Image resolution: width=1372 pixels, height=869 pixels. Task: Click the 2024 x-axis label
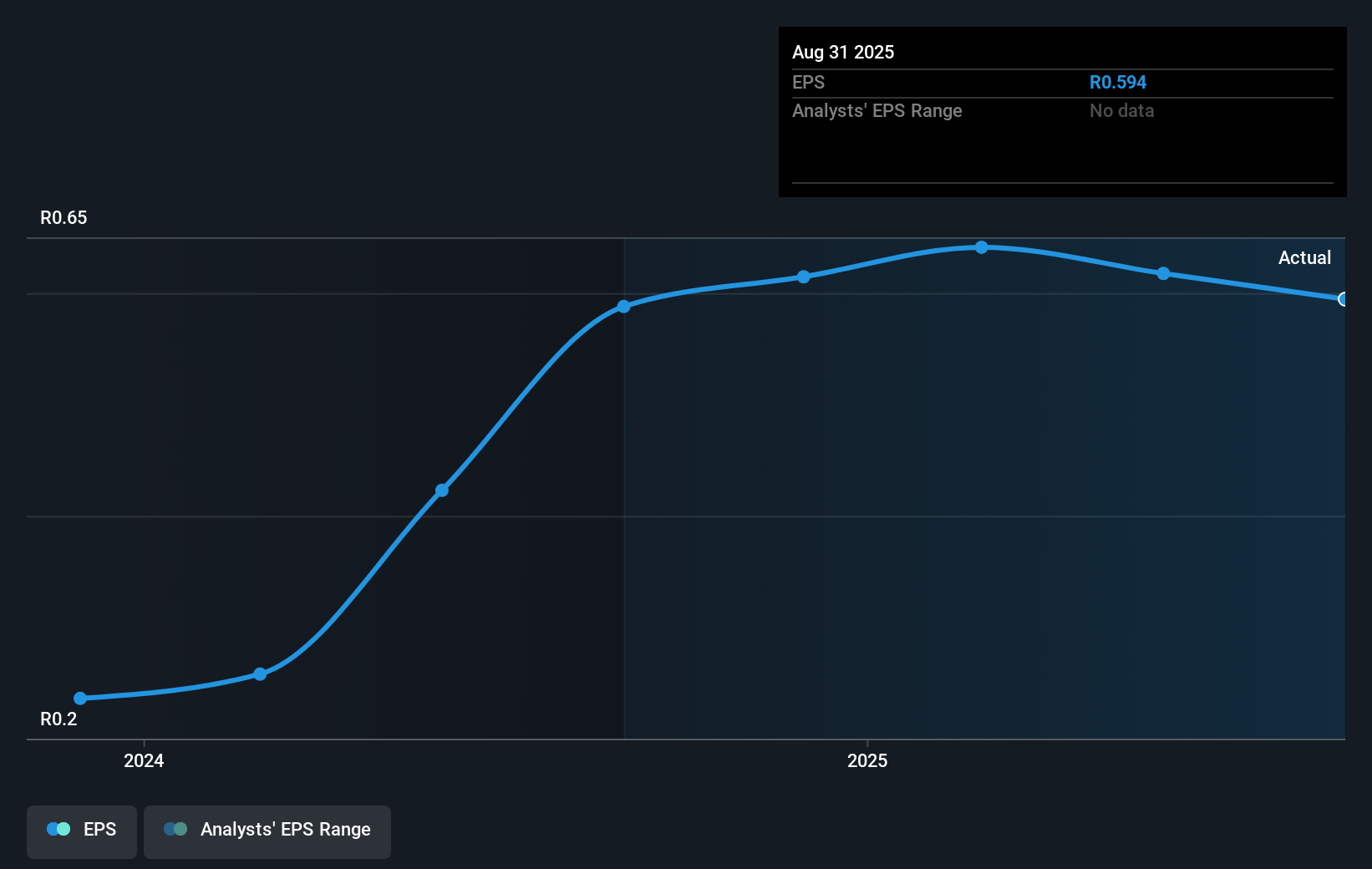click(144, 760)
